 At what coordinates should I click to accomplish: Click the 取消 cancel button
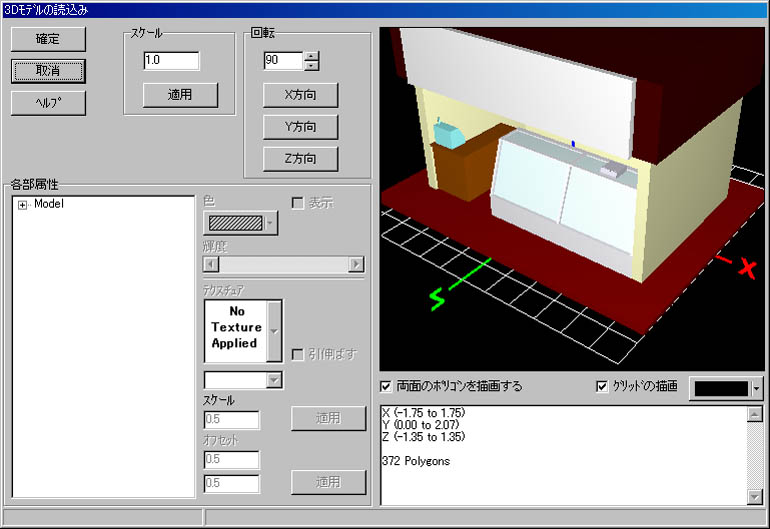pos(48,71)
